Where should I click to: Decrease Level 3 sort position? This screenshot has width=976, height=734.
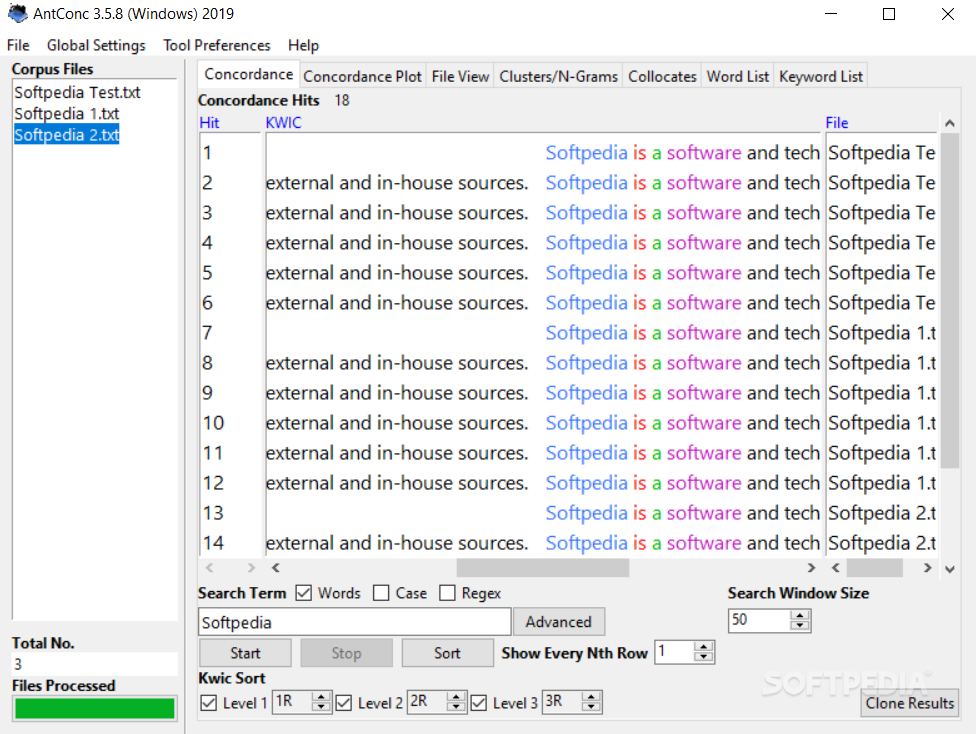click(591, 707)
